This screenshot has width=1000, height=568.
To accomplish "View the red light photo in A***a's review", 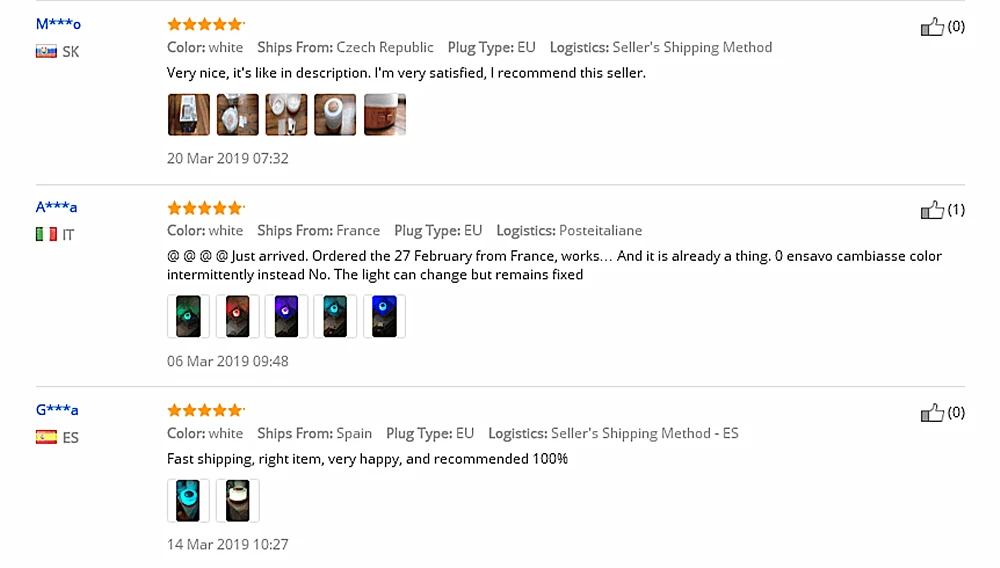I will (237, 316).
